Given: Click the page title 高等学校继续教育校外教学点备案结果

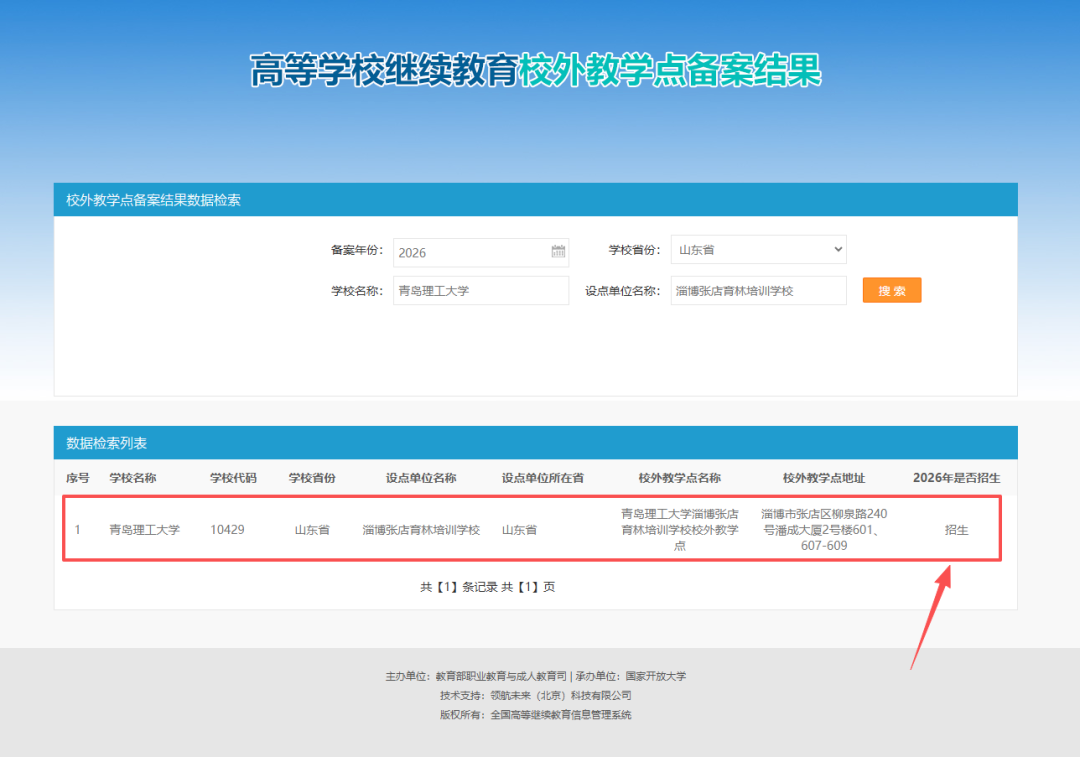Looking at the screenshot, I should [x=536, y=70].
